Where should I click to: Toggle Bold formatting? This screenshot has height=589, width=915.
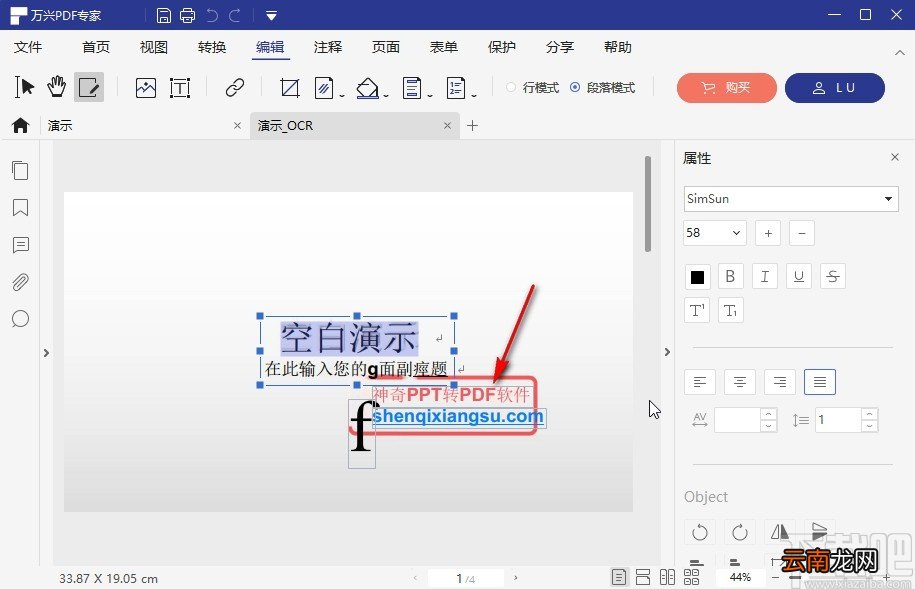[731, 277]
